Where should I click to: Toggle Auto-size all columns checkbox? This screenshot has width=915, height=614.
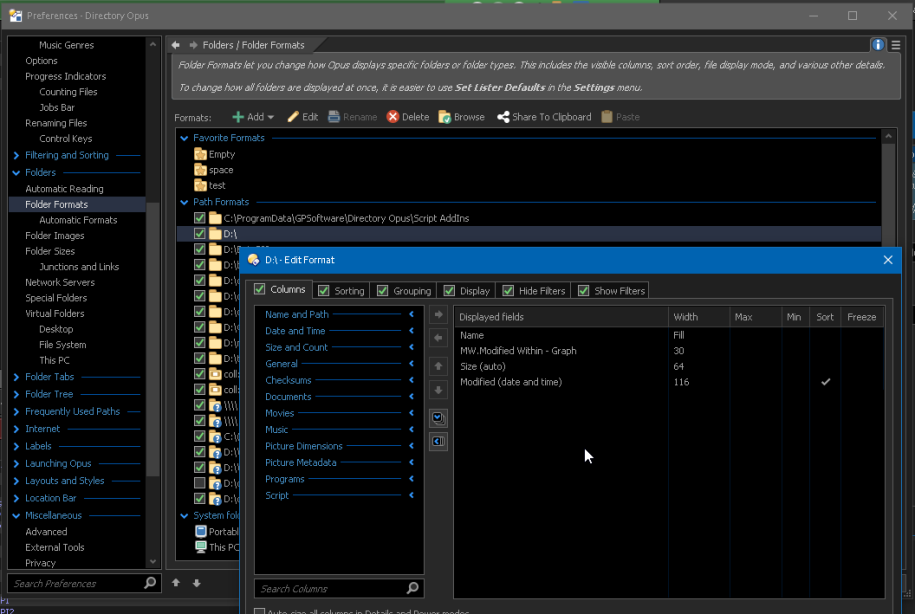(x=260, y=611)
